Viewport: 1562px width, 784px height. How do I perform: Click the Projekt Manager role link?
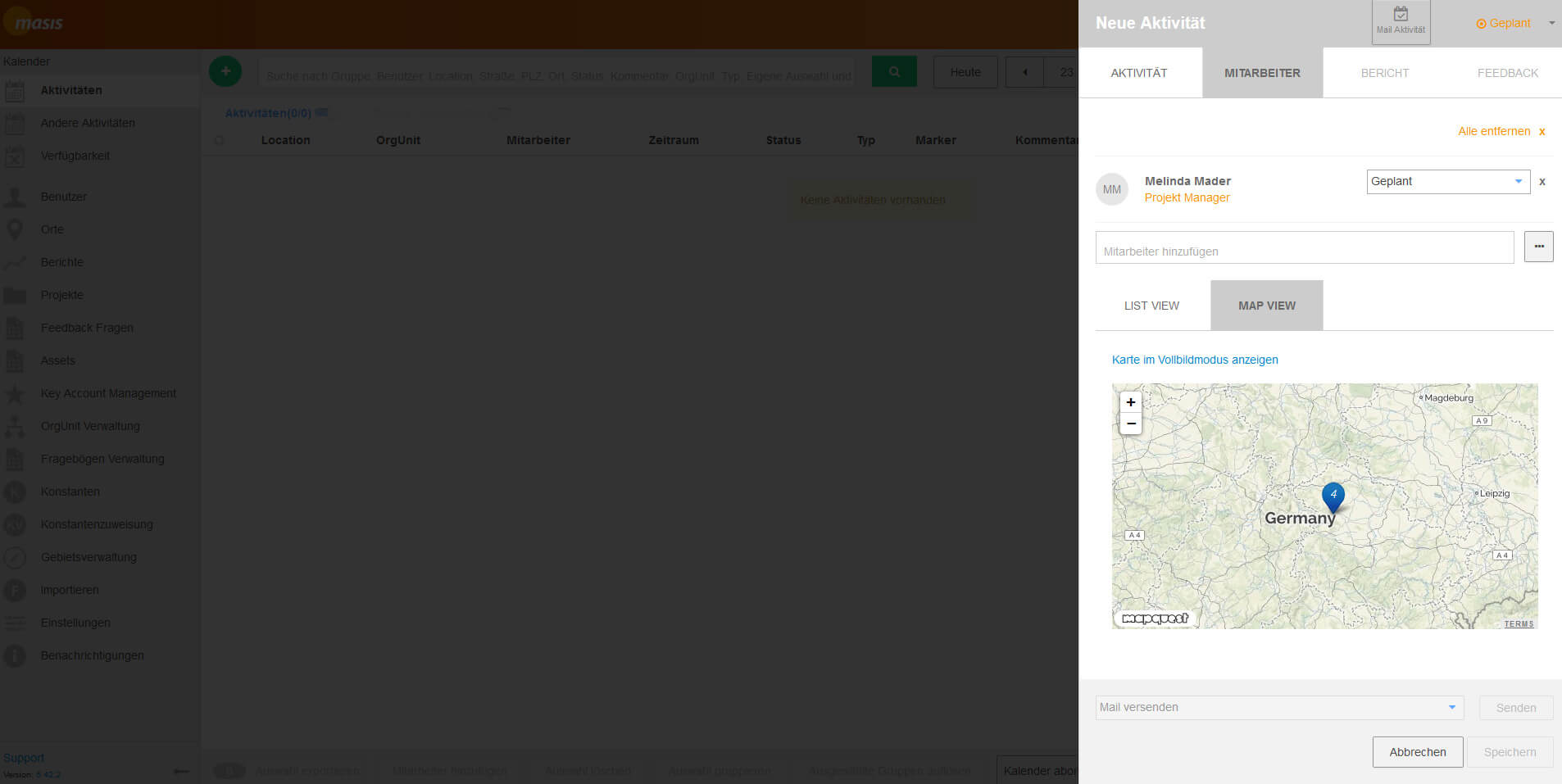[x=1187, y=197]
